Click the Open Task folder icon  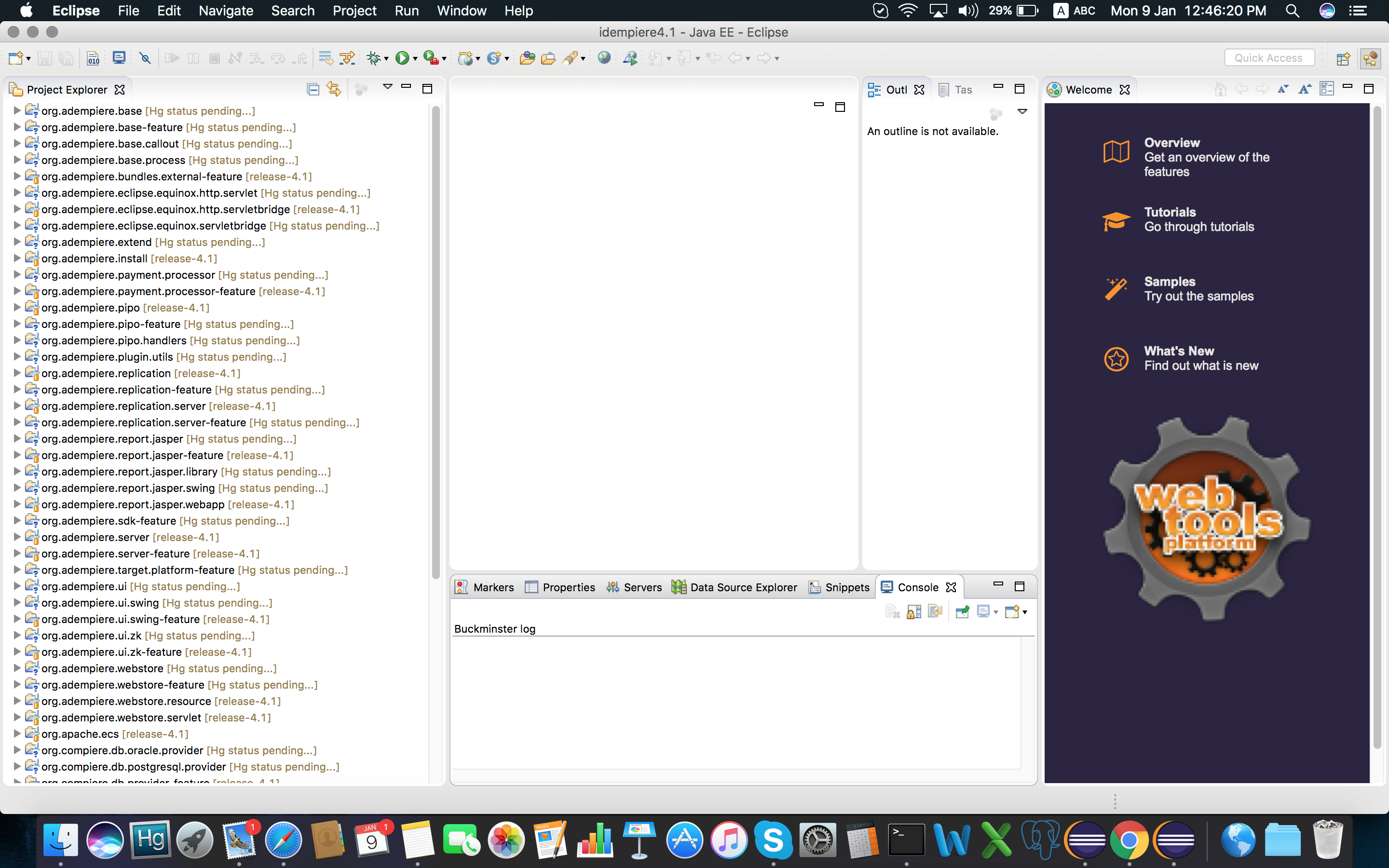tap(548, 58)
